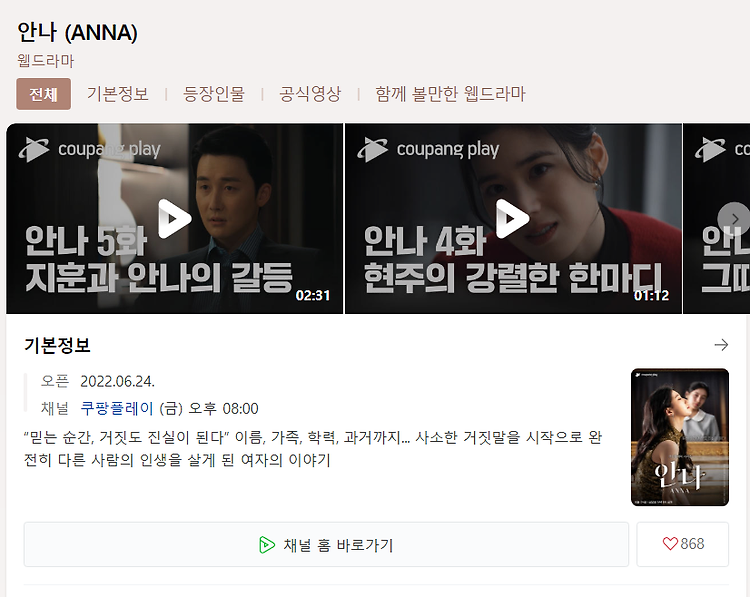Image resolution: width=750 pixels, height=597 pixels.
Task: Click the Coupang Play logo on second video
Action: pyautogui.click(x=428, y=149)
